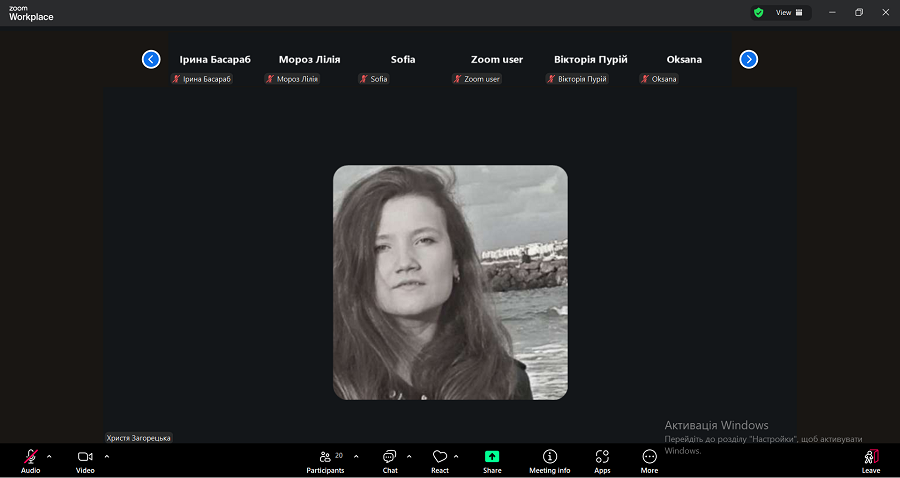Open the More options menu
The height and width of the screenshot is (478, 900).
tap(649, 461)
